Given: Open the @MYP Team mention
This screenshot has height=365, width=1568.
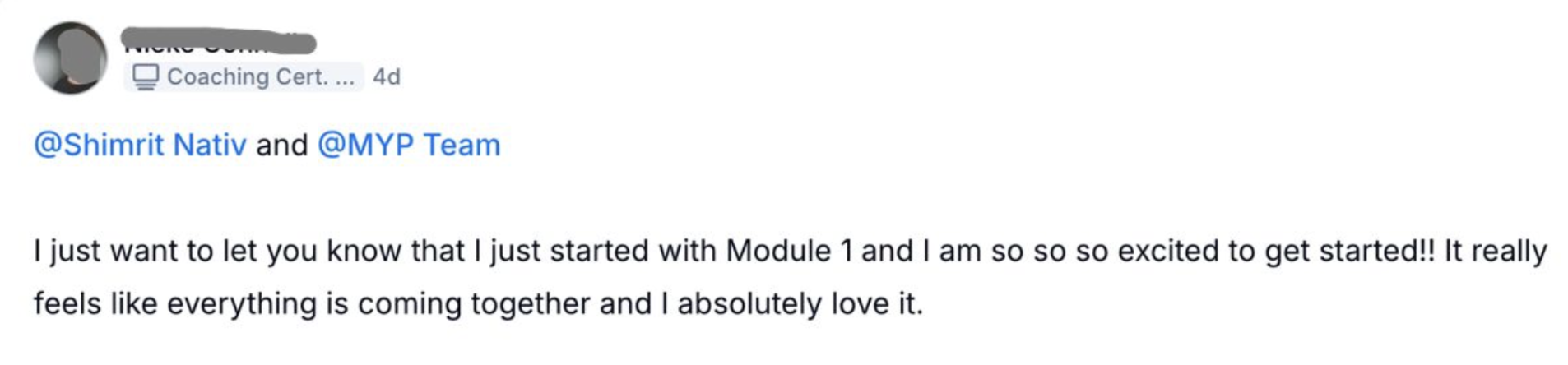Looking at the screenshot, I should click(409, 145).
